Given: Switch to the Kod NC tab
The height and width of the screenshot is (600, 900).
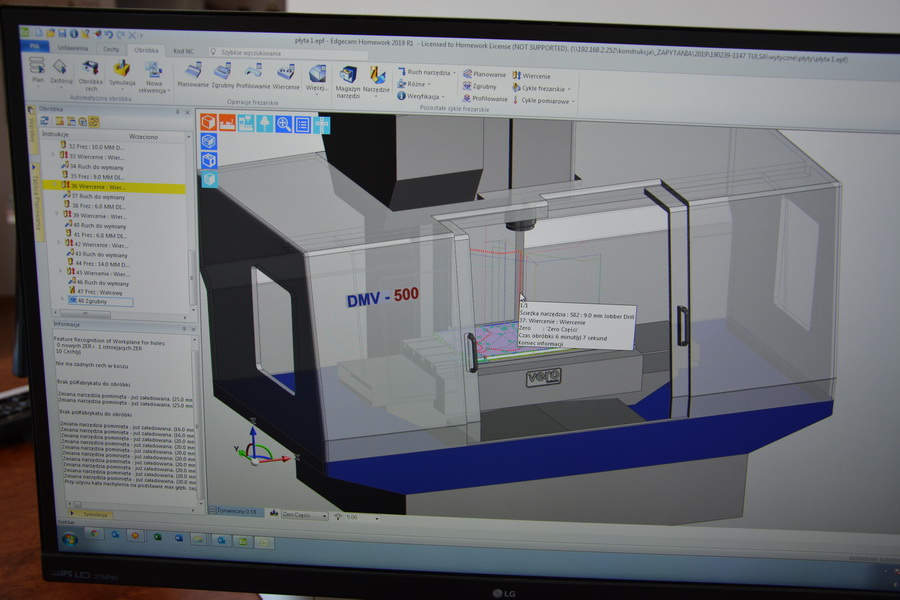Looking at the screenshot, I should [x=183, y=51].
